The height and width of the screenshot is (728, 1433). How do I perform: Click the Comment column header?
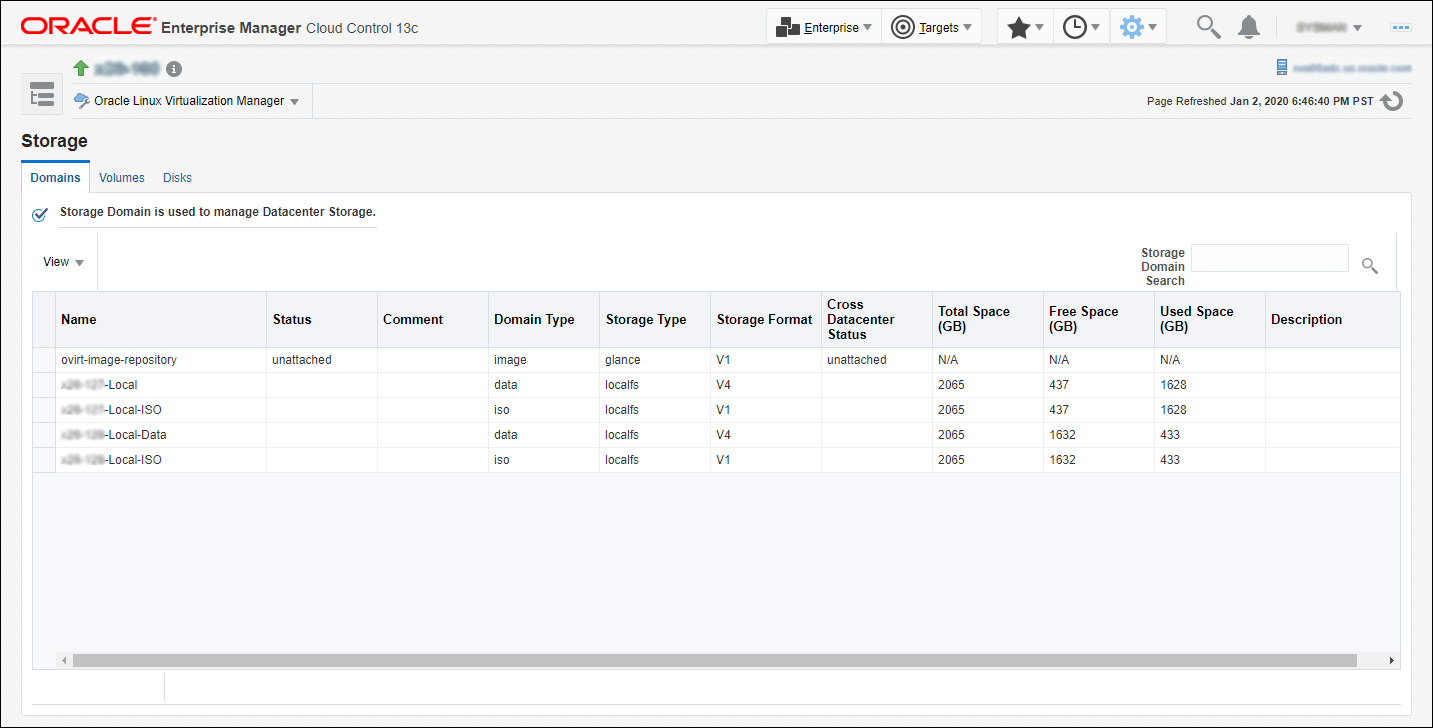tap(433, 320)
